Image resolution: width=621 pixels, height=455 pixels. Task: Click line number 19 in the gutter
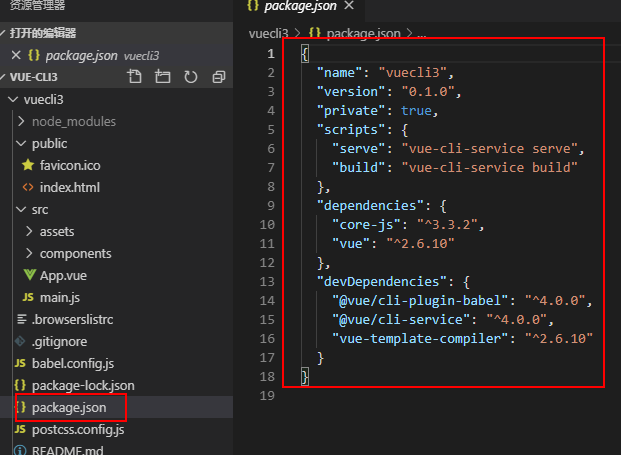267,396
